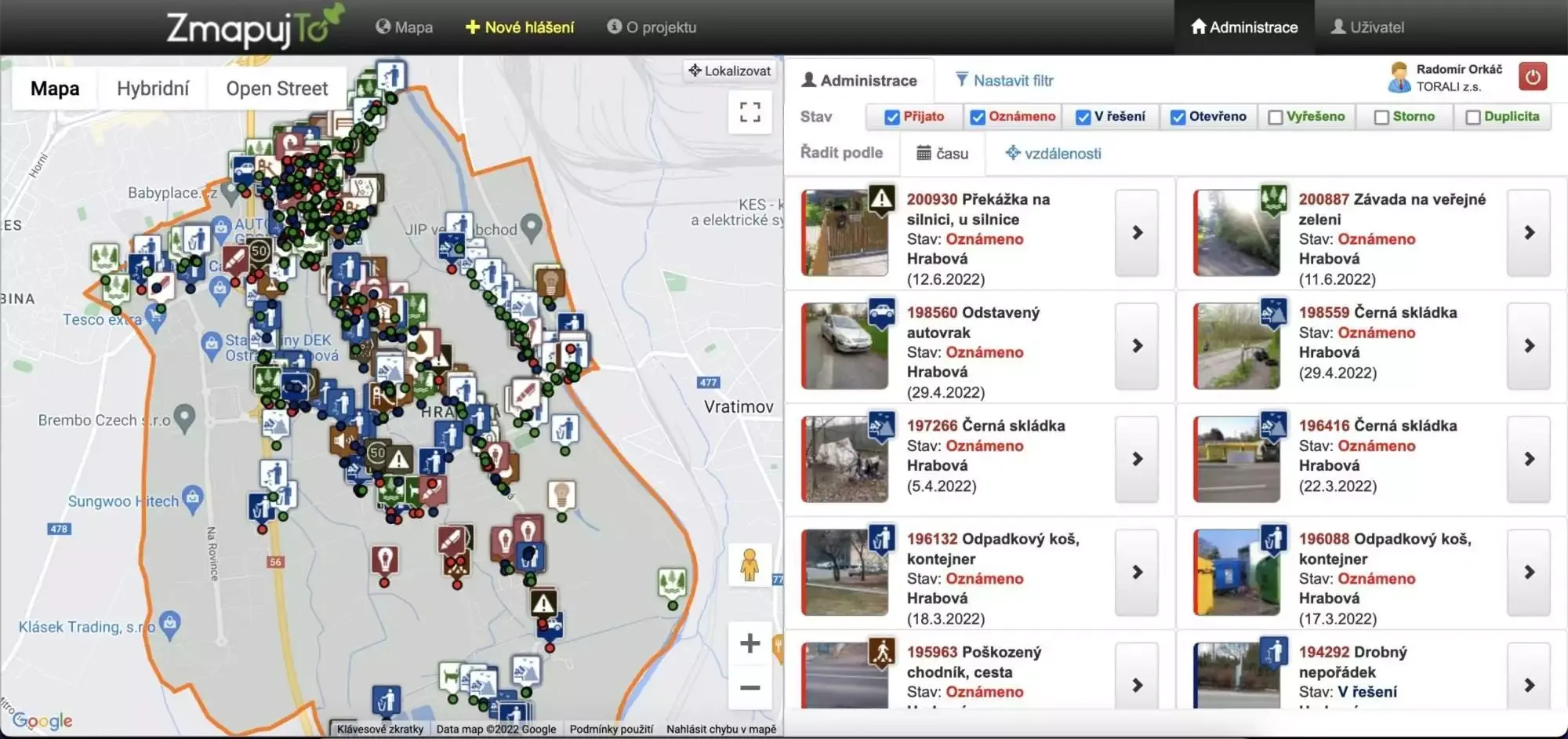Open the Nastavit filtr tab
This screenshot has height=739, width=1568.
click(1004, 81)
